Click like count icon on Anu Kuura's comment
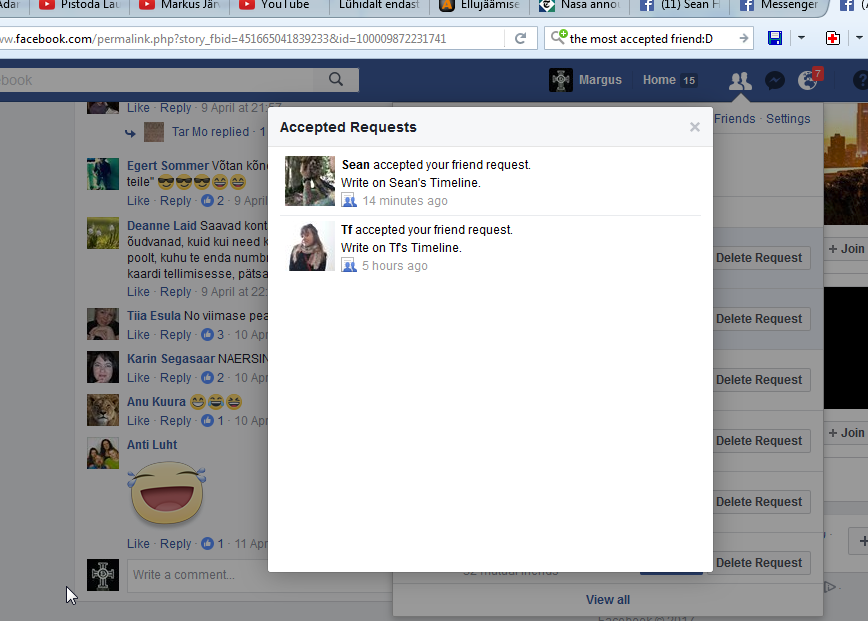 [208, 421]
